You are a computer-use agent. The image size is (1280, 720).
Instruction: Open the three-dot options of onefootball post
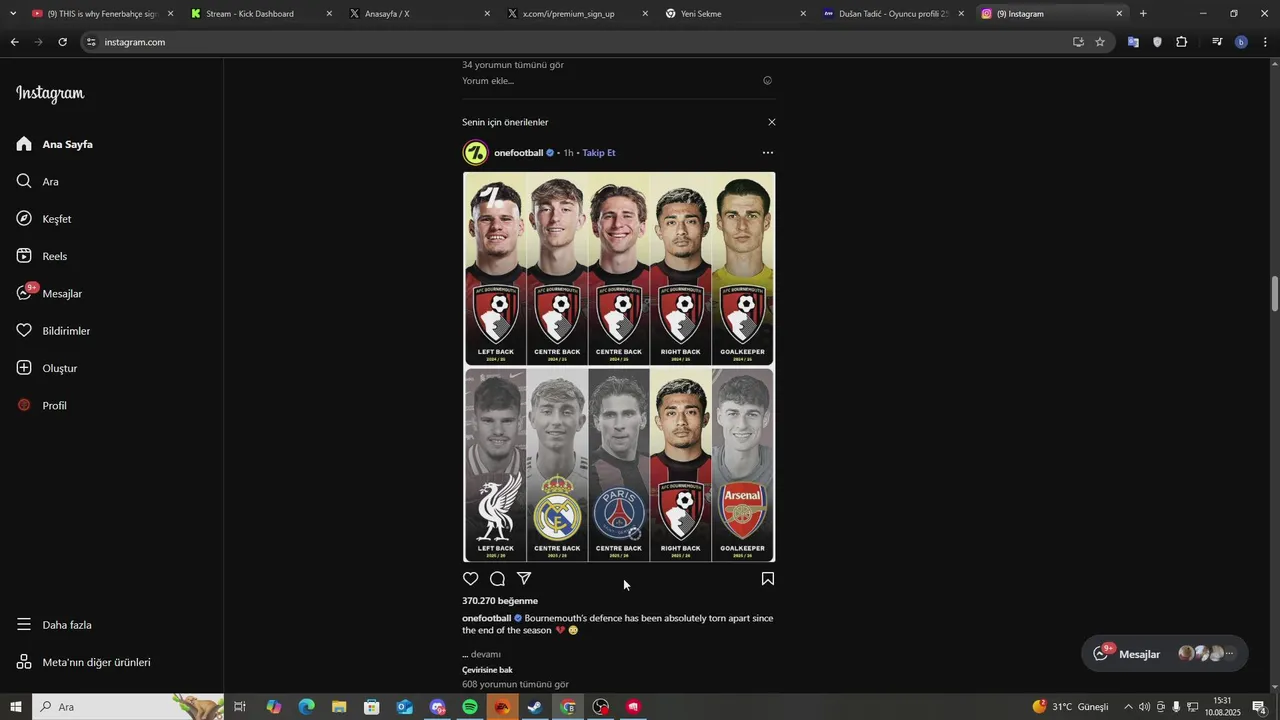[768, 153]
